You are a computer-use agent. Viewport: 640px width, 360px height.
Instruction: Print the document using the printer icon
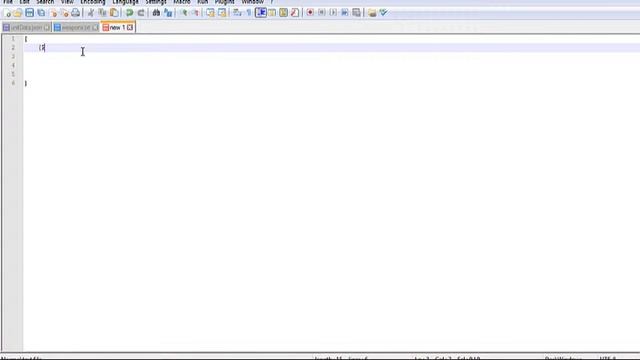click(x=76, y=13)
